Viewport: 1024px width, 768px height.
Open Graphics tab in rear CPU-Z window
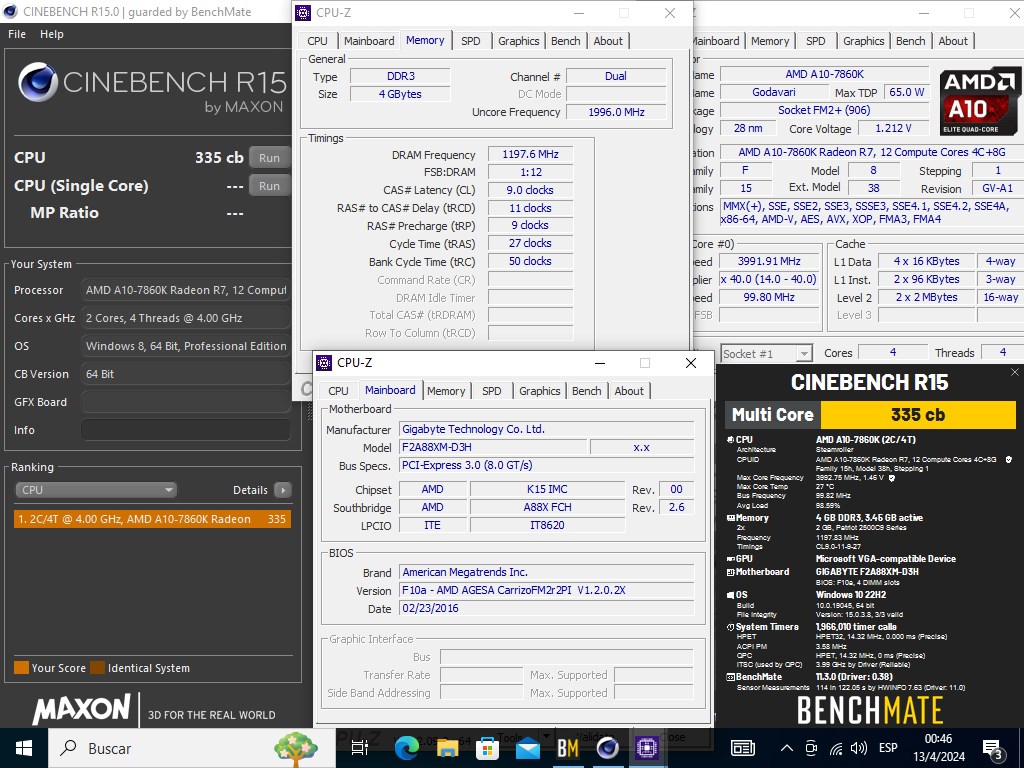click(863, 40)
